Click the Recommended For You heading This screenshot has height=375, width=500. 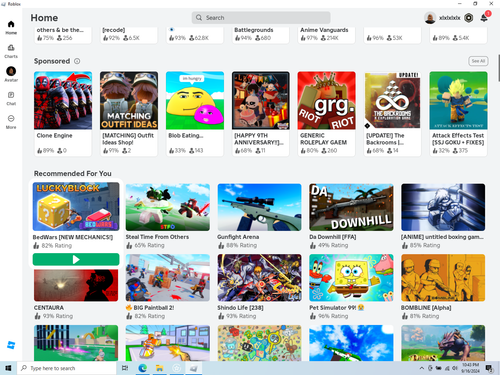73,173
